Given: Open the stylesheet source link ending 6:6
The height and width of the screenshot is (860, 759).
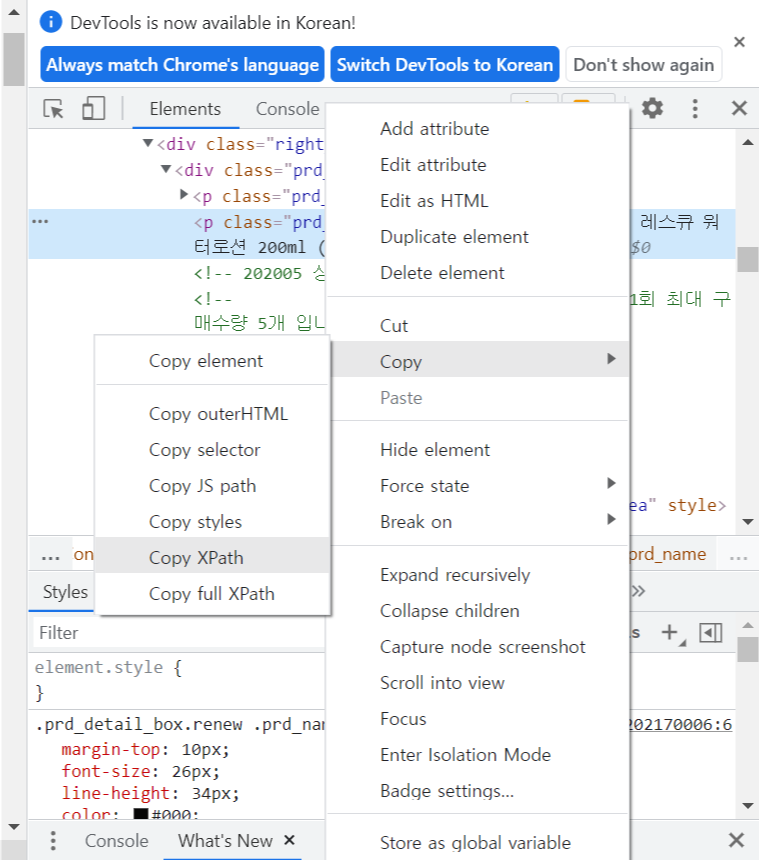Looking at the screenshot, I should pos(681,725).
